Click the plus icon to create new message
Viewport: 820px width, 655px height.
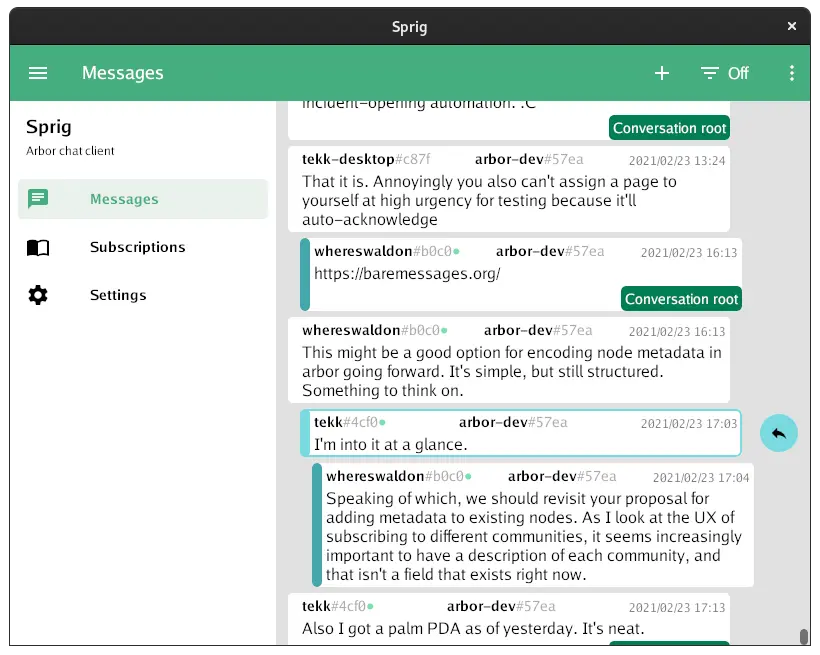tap(662, 73)
